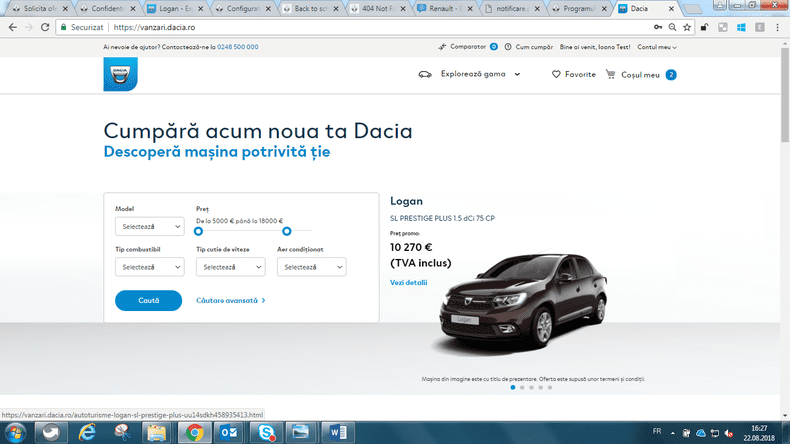
Task: Open the Tip cutie de viteze dropdown
Action: tap(231, 267)
